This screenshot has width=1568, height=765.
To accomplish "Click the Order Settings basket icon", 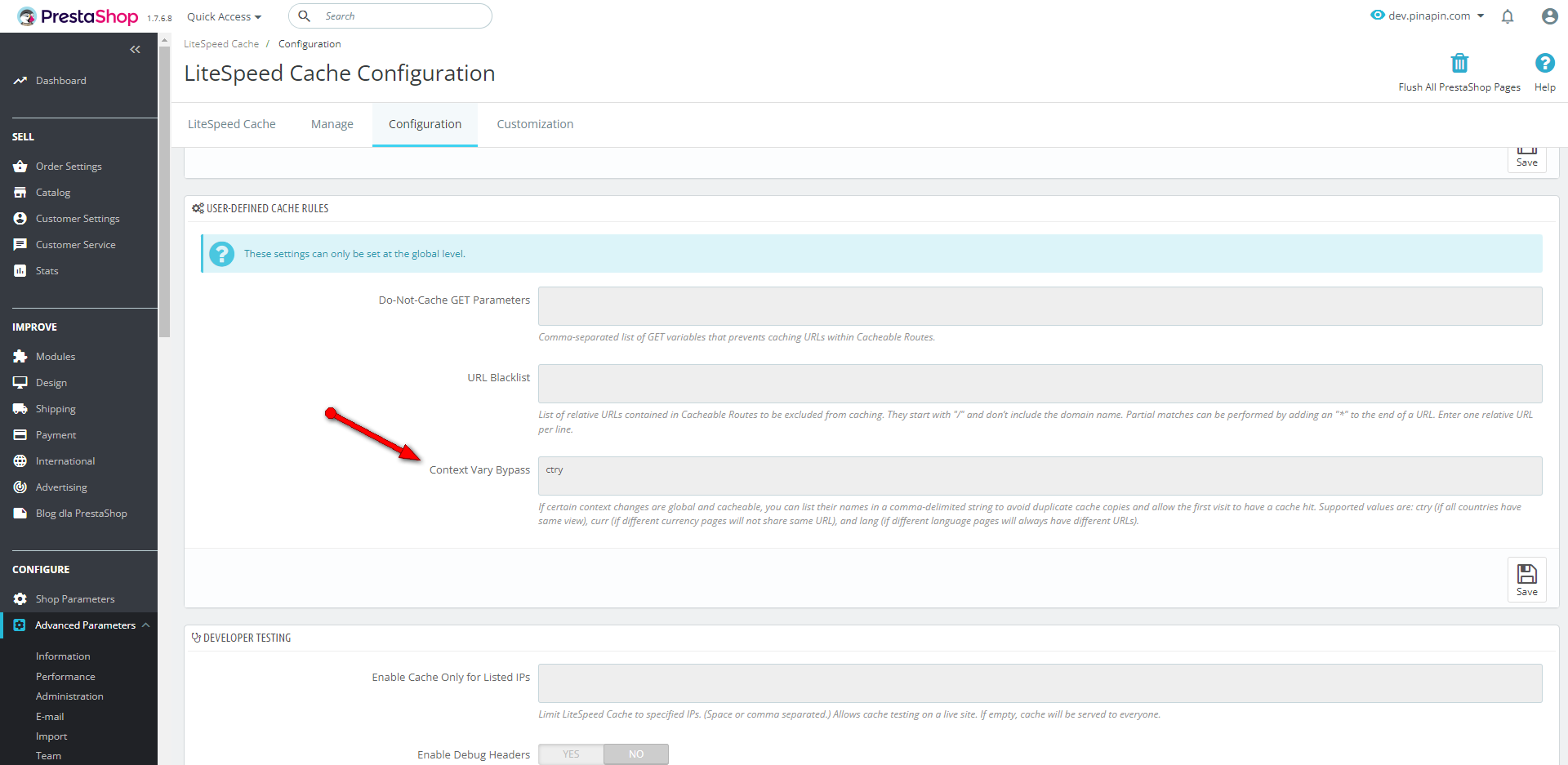I will pos(20,167).
